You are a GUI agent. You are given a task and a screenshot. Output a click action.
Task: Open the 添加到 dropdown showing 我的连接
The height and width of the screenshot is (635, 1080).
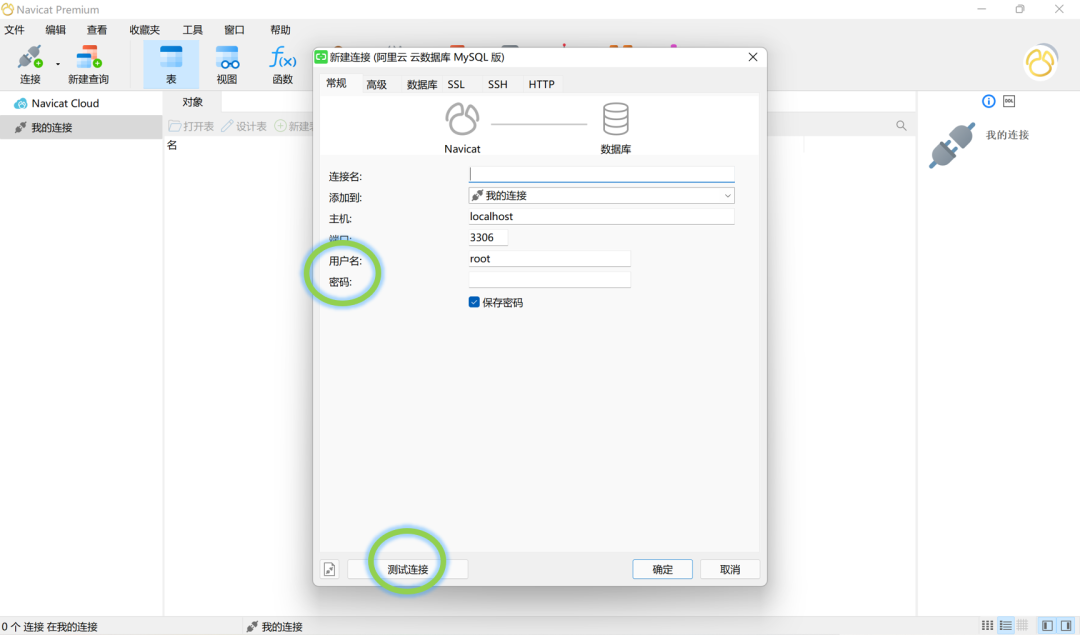pyautogui.click(x=601, y=196)
